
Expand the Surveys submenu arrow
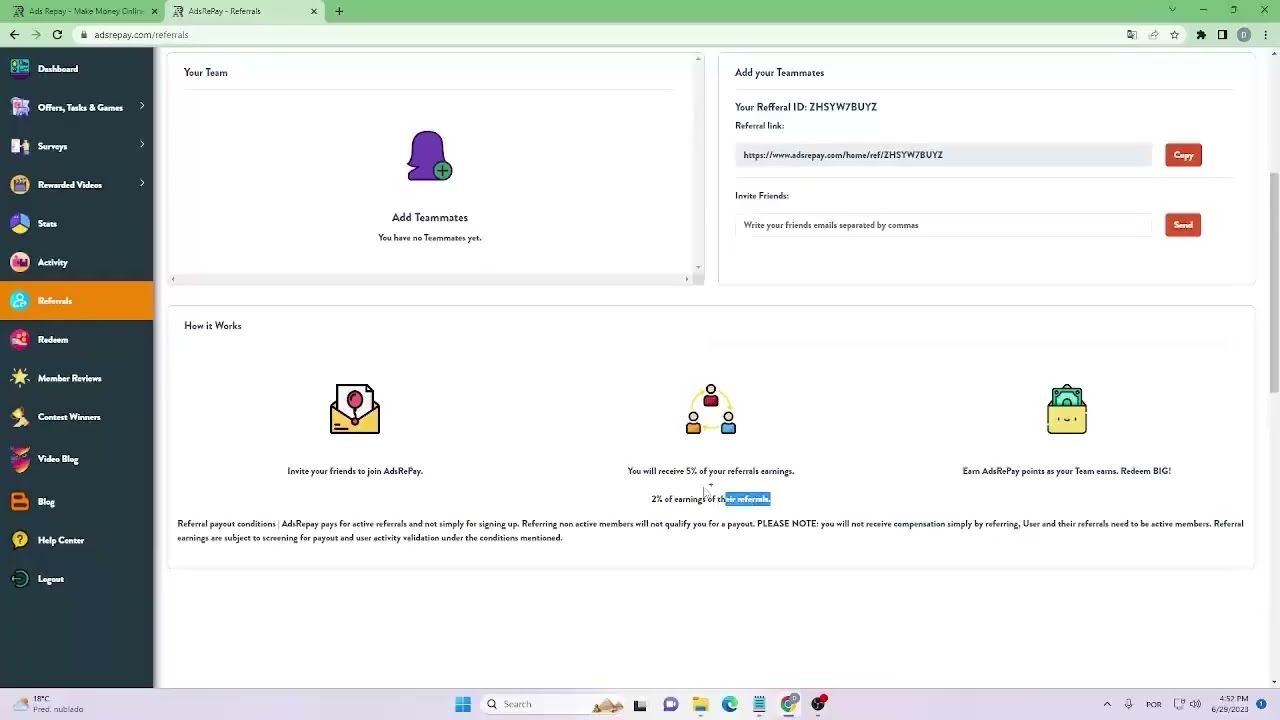pos(142,145)
